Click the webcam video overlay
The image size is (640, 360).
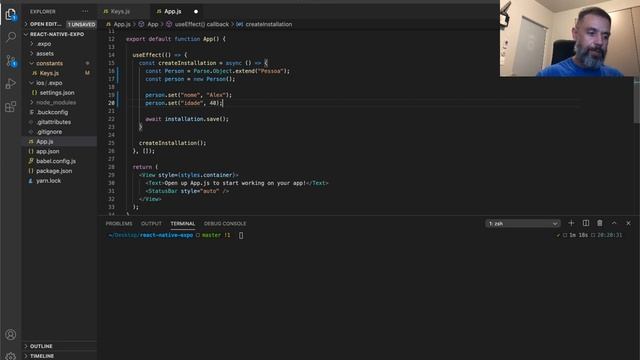(x=570, y=38)
